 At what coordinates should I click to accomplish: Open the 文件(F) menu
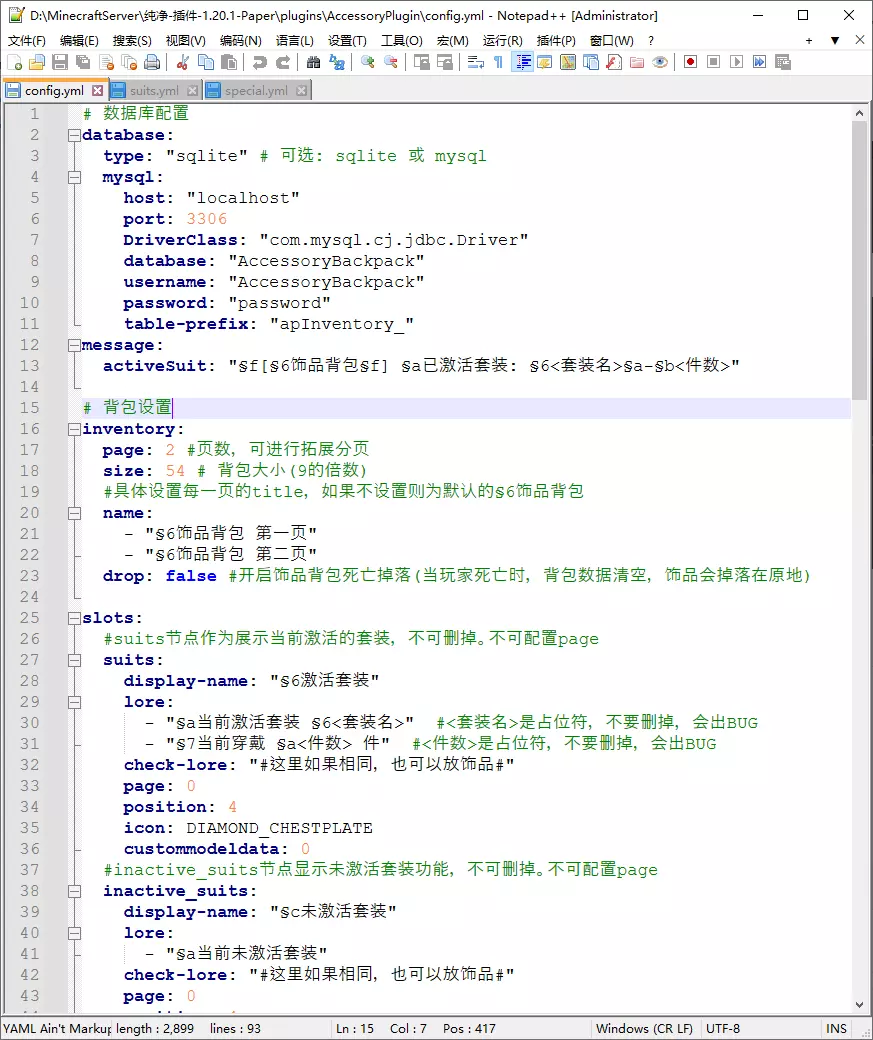coord(27,40)
